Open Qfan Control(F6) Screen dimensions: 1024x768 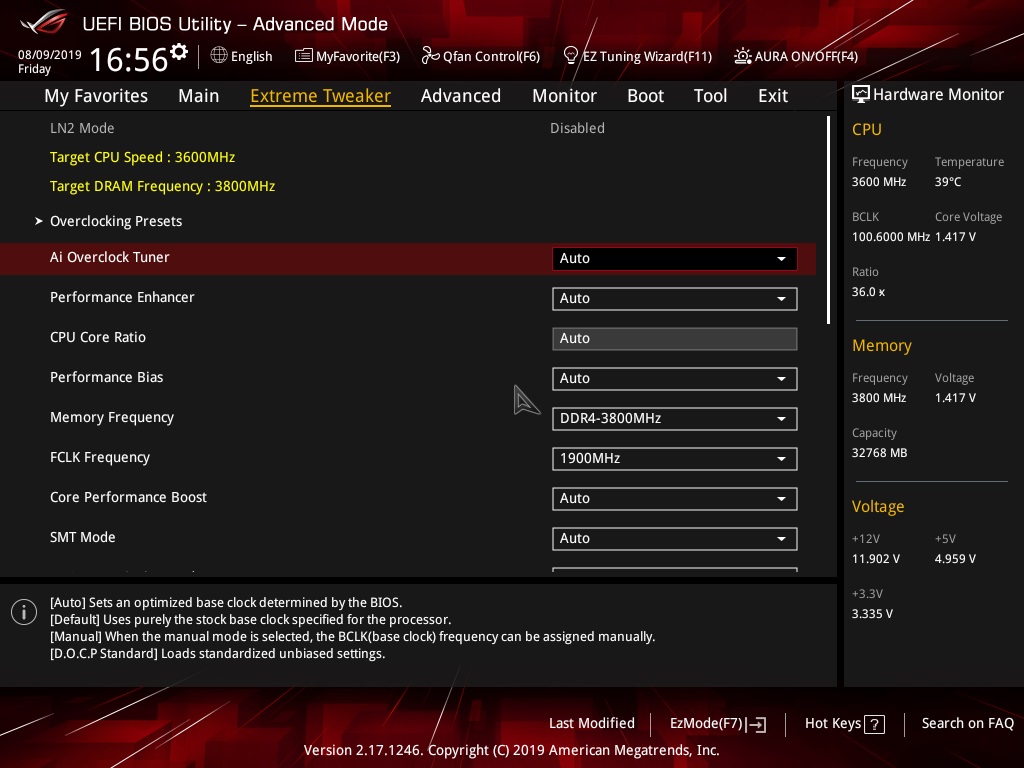[x=481, y=56]
